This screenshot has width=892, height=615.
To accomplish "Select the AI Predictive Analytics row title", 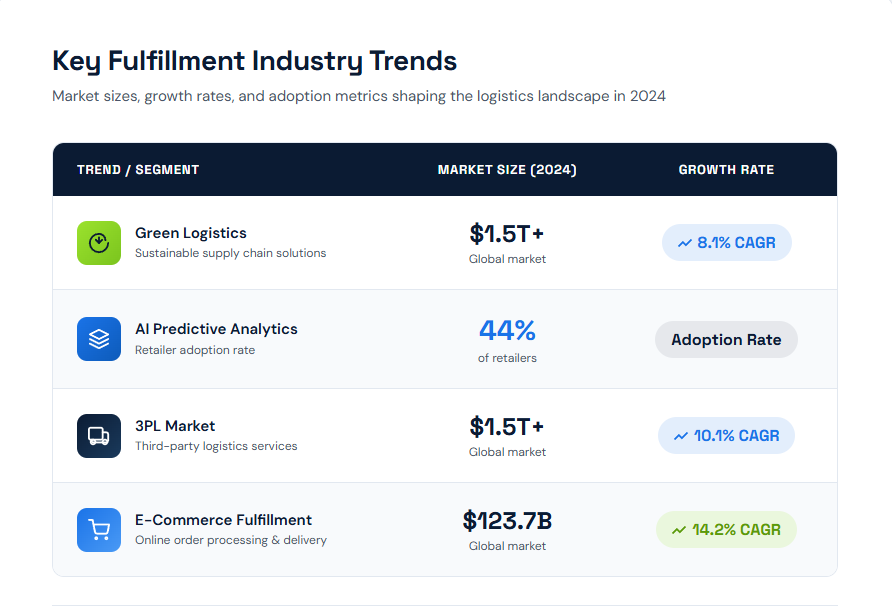I will tap(216, 329).
